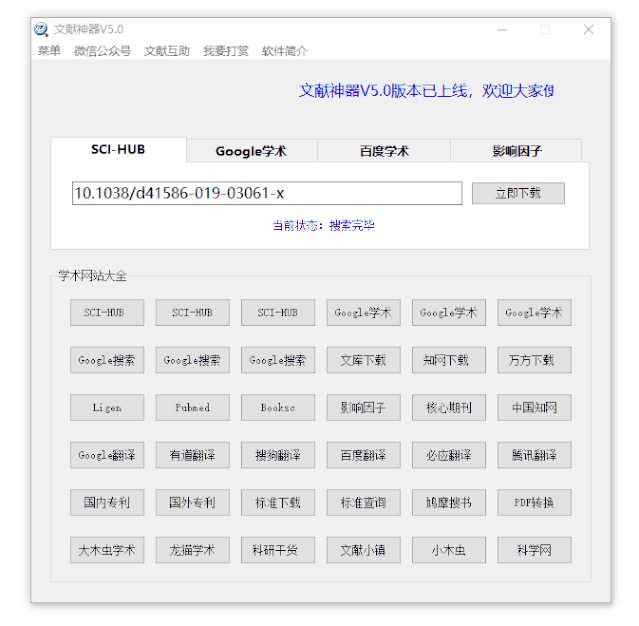Open 软件简介 in the menu bar

click(x=285, y=51)
